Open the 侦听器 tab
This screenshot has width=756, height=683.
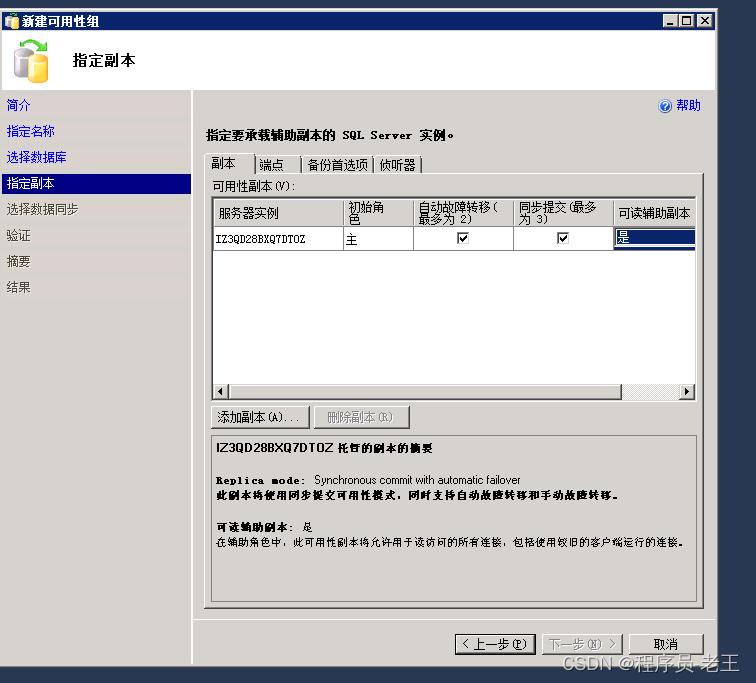coord(397,165)
